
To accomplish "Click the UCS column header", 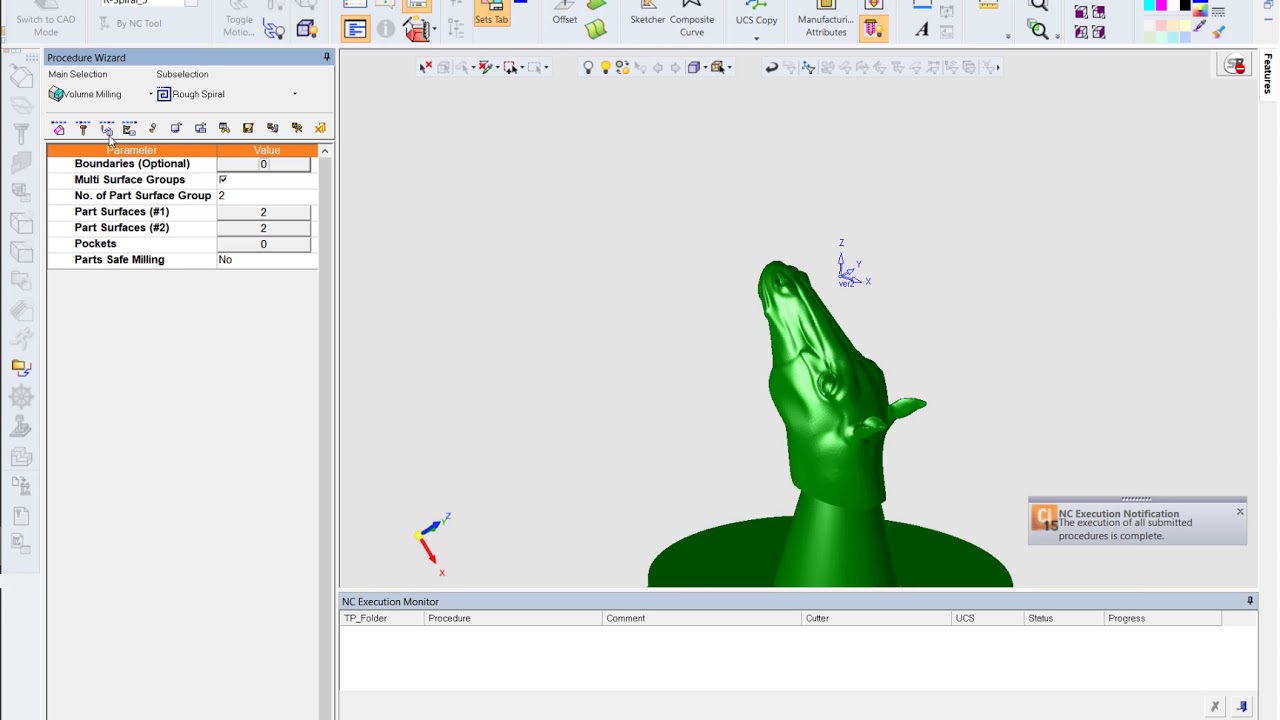I will click(988, 618).
